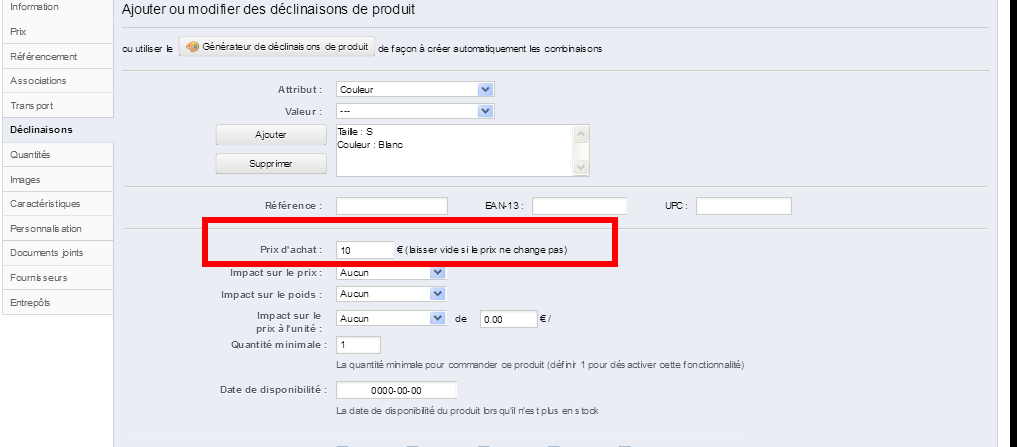Open the Valeur dropdown list

point(415,111)
